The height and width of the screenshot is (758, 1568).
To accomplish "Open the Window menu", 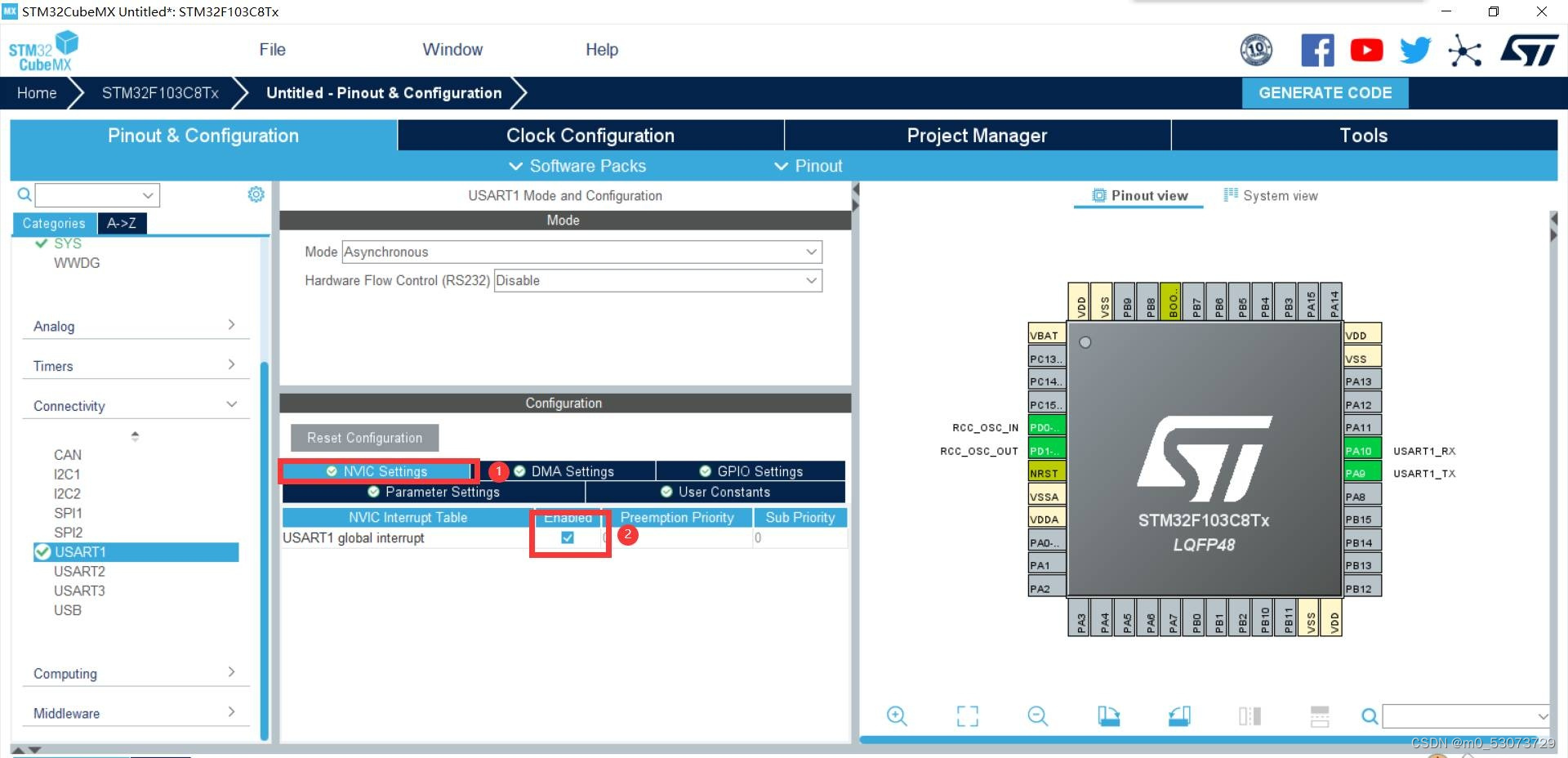I will point(452,50).
